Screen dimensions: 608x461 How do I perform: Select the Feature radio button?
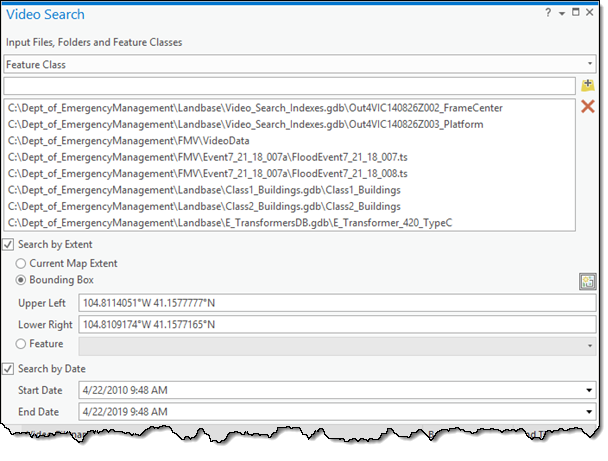[x=22, y=344]
